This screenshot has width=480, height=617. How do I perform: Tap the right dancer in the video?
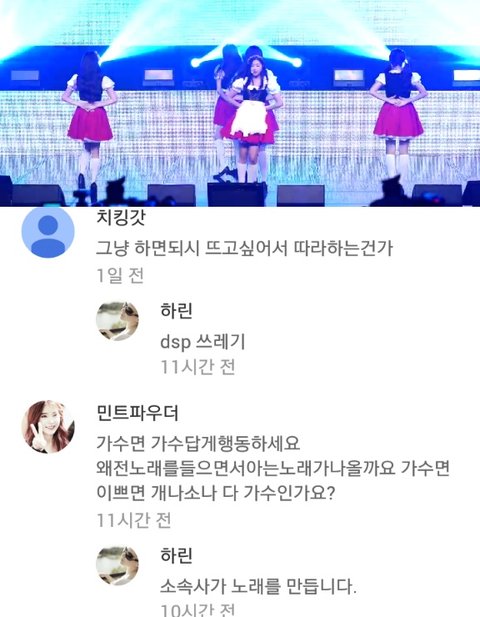[398, 114]
